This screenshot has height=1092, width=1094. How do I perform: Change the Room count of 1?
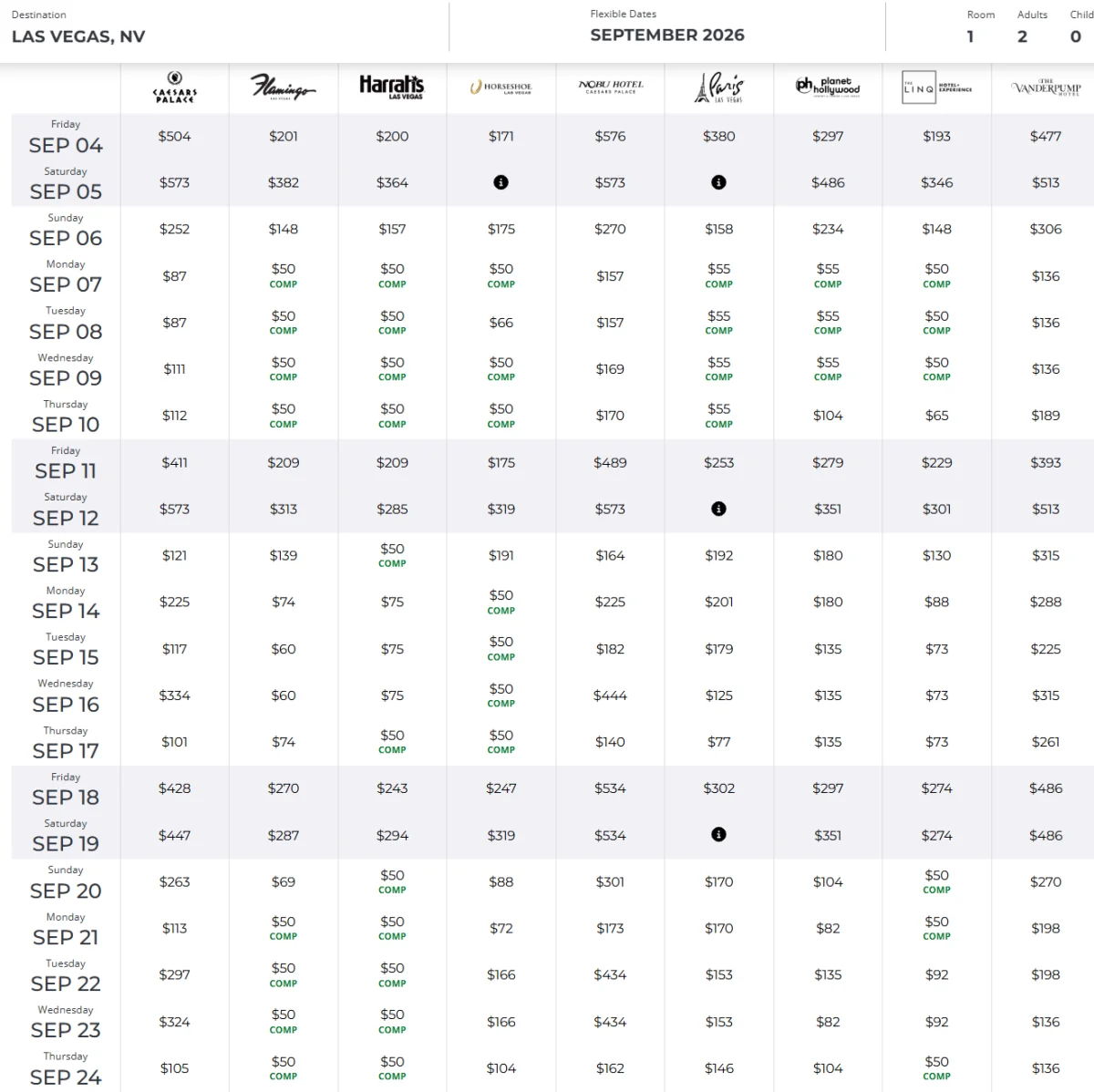(x=970, y=36)
